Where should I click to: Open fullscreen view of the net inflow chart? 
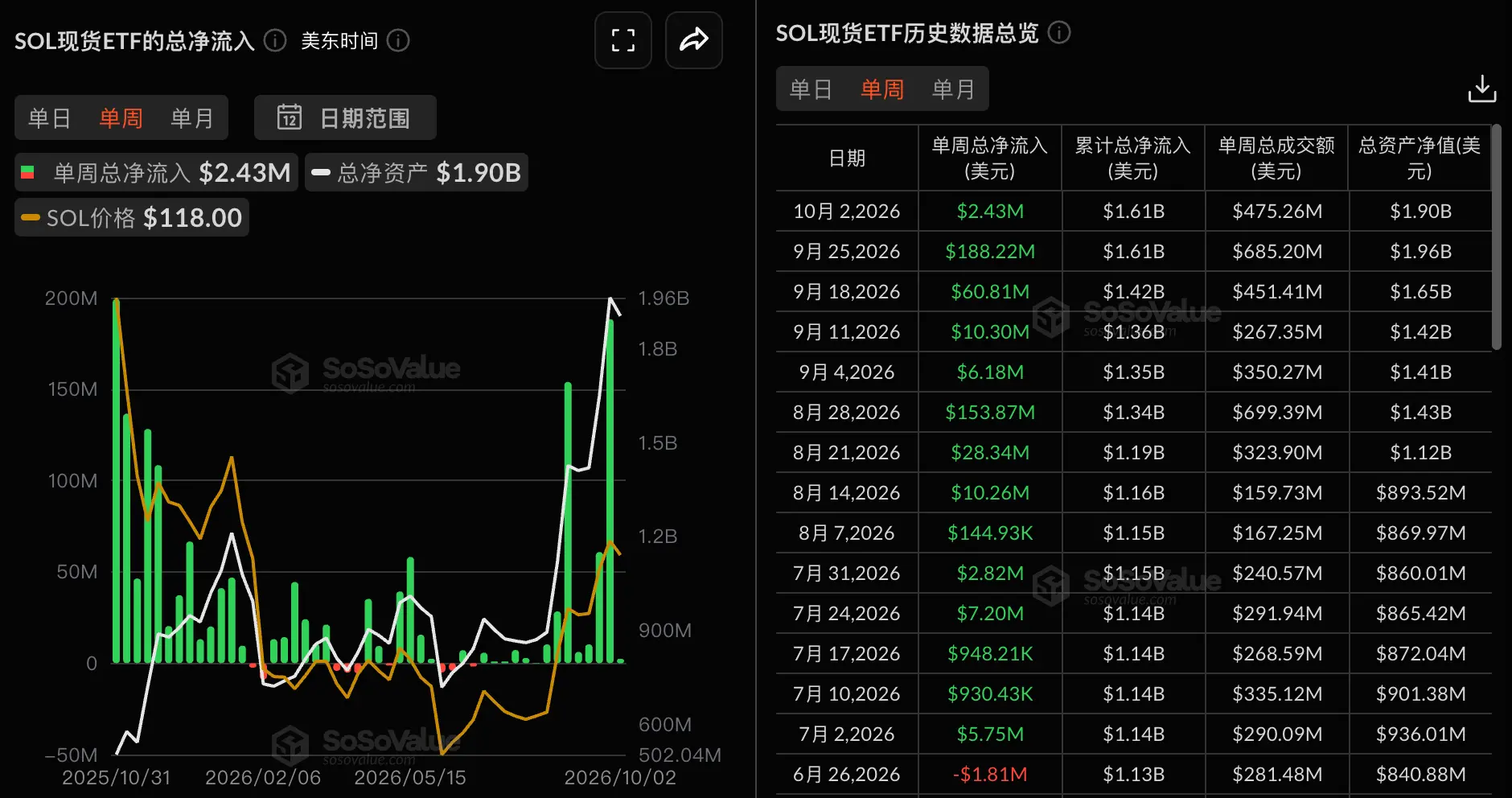623,40
